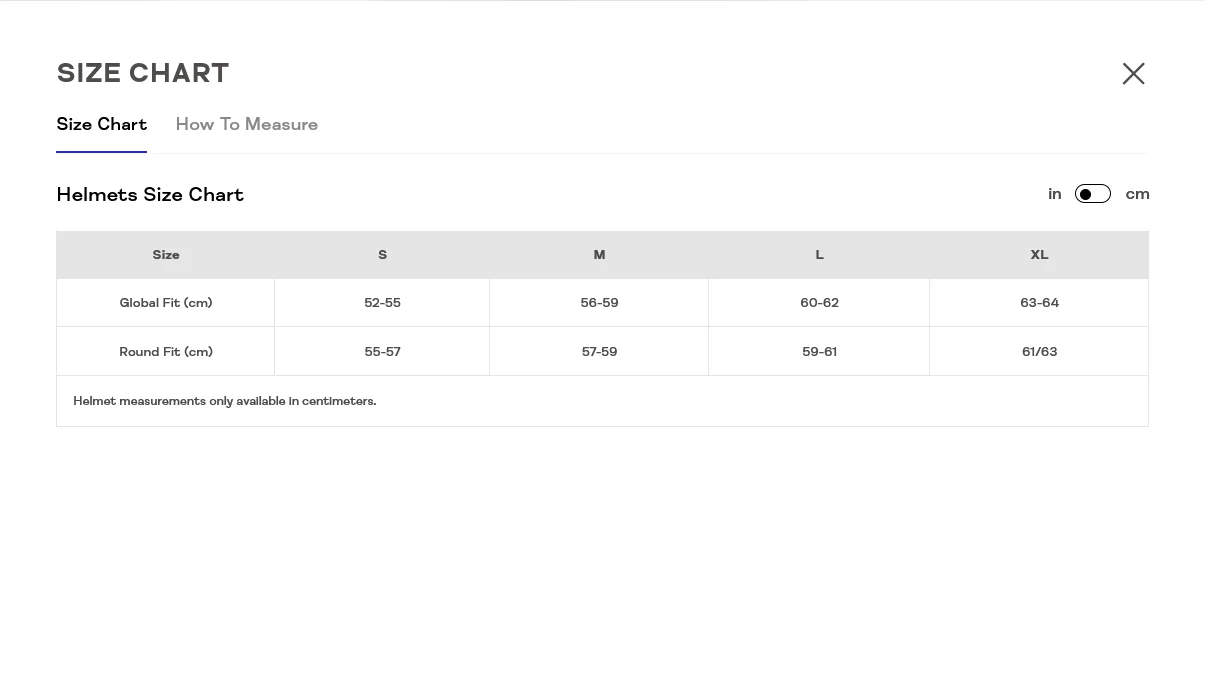Click the 60-62 Global Fit cell
Screen dimensions: 1205x695
pos(819,303)
